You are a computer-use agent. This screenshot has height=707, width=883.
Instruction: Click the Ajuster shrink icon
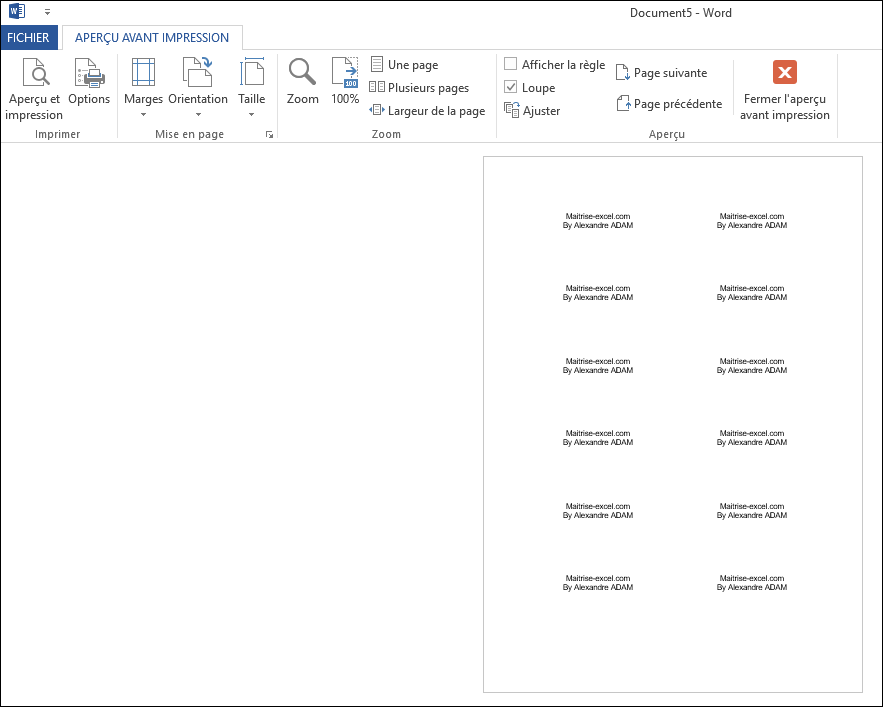[x=511, y=110]
